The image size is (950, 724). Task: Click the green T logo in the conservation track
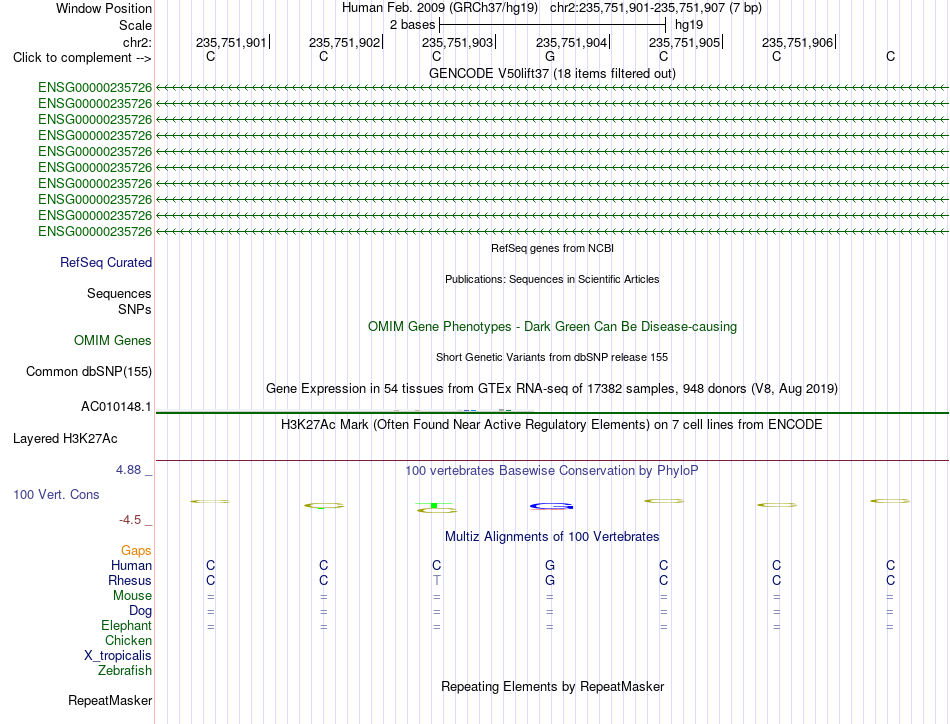(434, 505)
